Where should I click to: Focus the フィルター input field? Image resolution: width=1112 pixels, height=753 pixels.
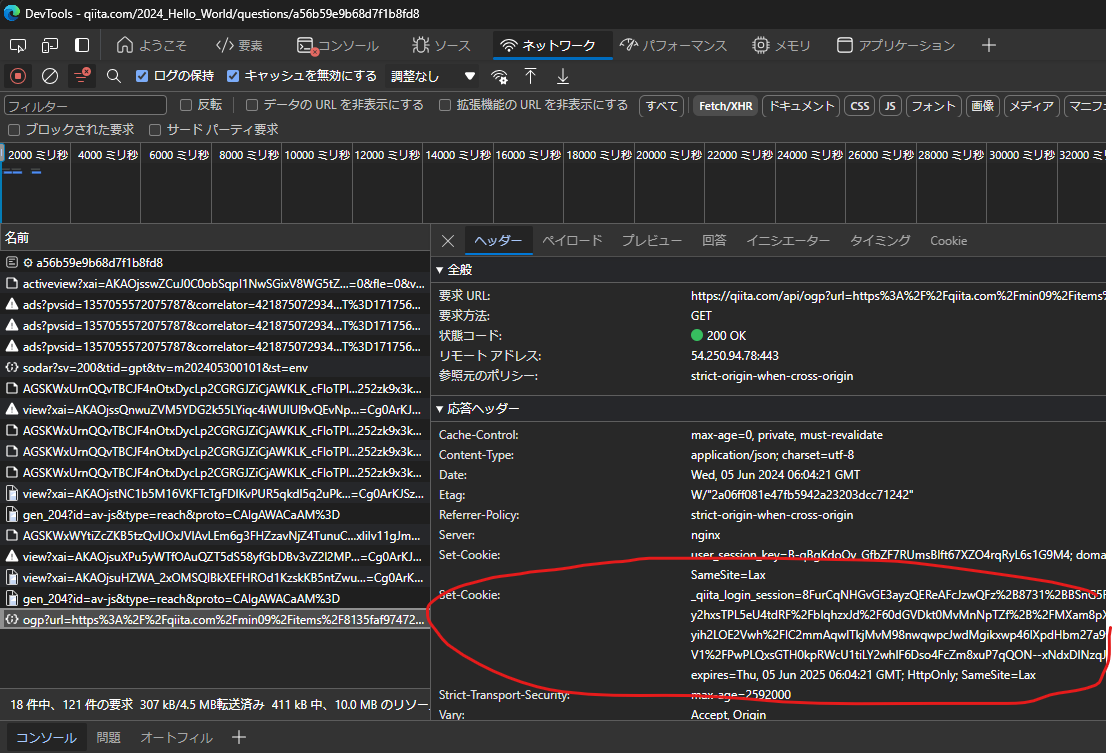85,106
